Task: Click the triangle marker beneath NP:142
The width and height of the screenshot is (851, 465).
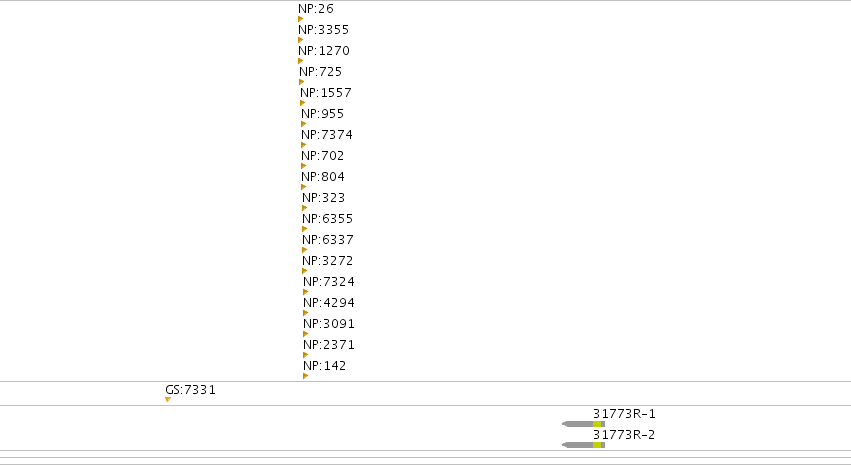Action: point(306,376)
